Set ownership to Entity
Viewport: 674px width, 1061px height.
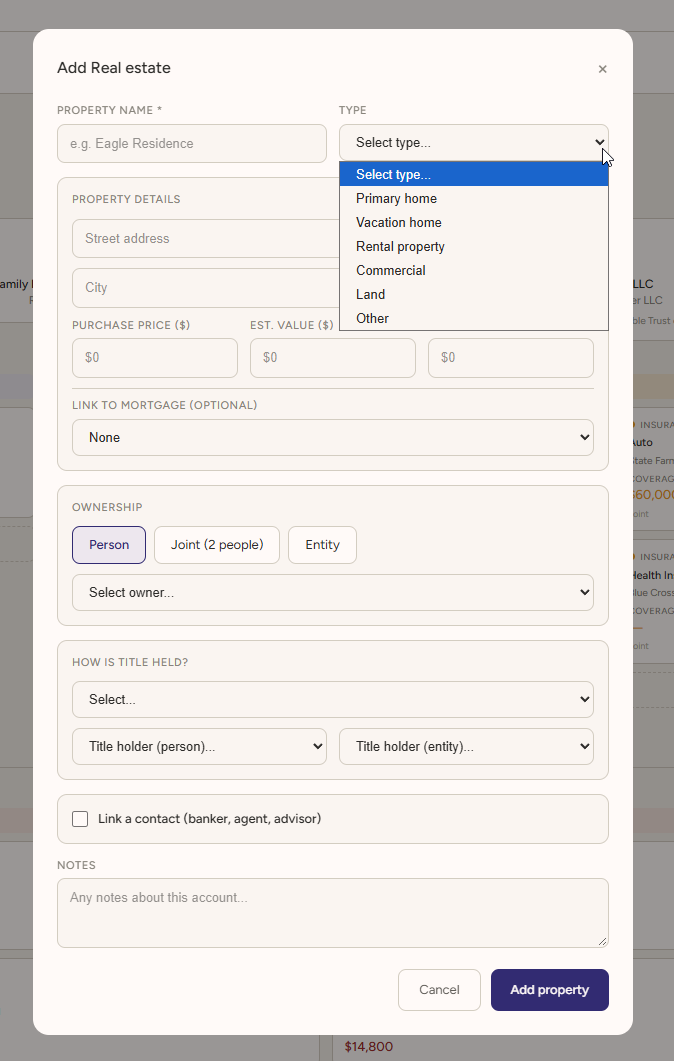click(322, 545)
